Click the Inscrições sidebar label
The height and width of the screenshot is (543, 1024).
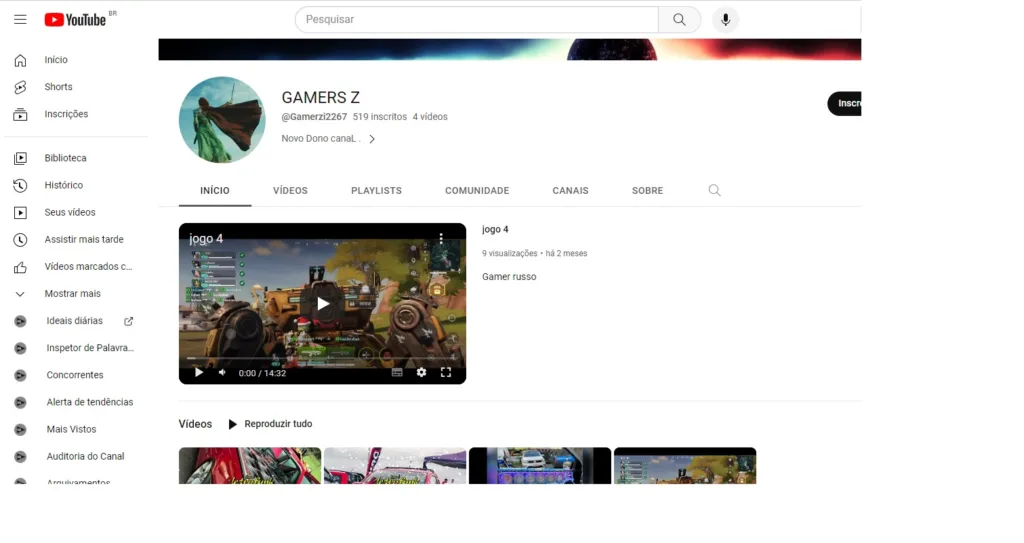pyautogui.click(x=66, y=114)
